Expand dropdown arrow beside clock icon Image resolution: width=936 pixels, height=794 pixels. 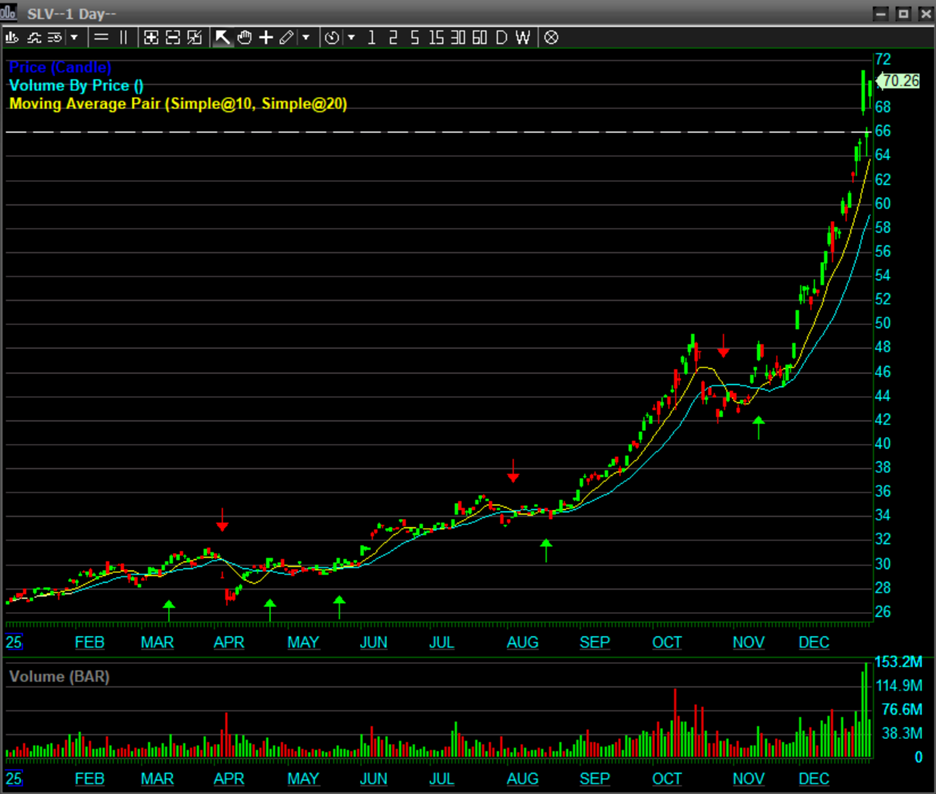click(x=351, y=37)
